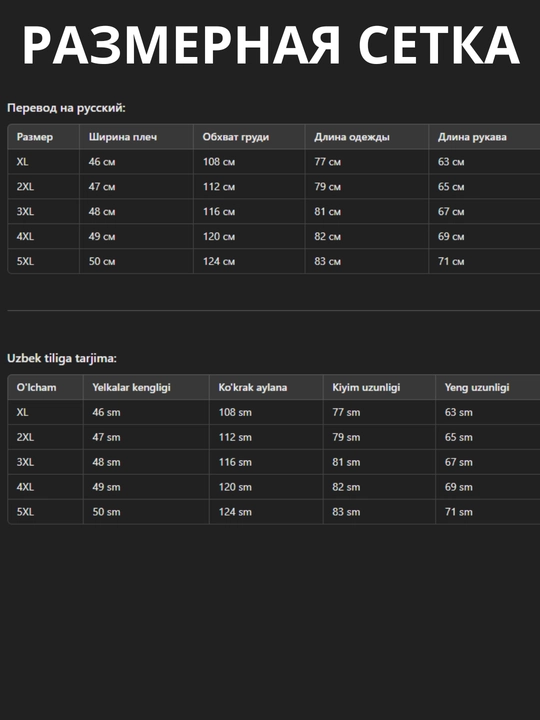This screenshot has height=720, width=540.
Task: Click the Длина рукава header
Action: click(x=472, y=137)
